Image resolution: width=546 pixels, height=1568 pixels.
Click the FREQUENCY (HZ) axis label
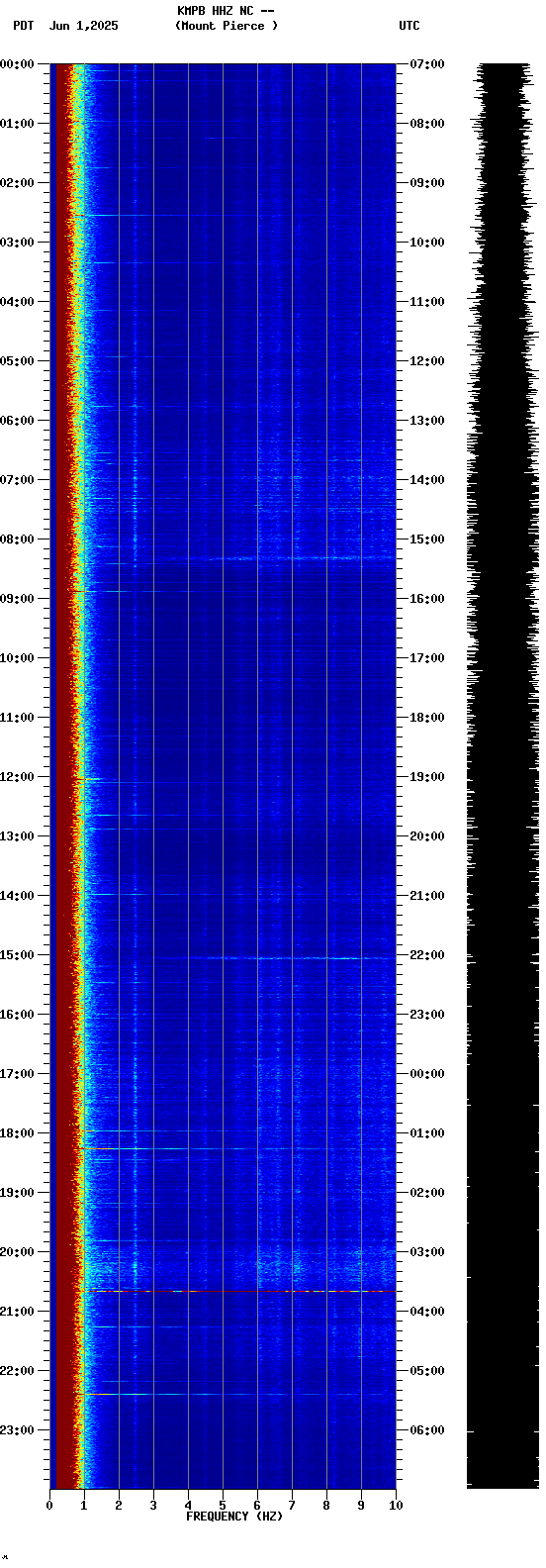pos(234,1517)
